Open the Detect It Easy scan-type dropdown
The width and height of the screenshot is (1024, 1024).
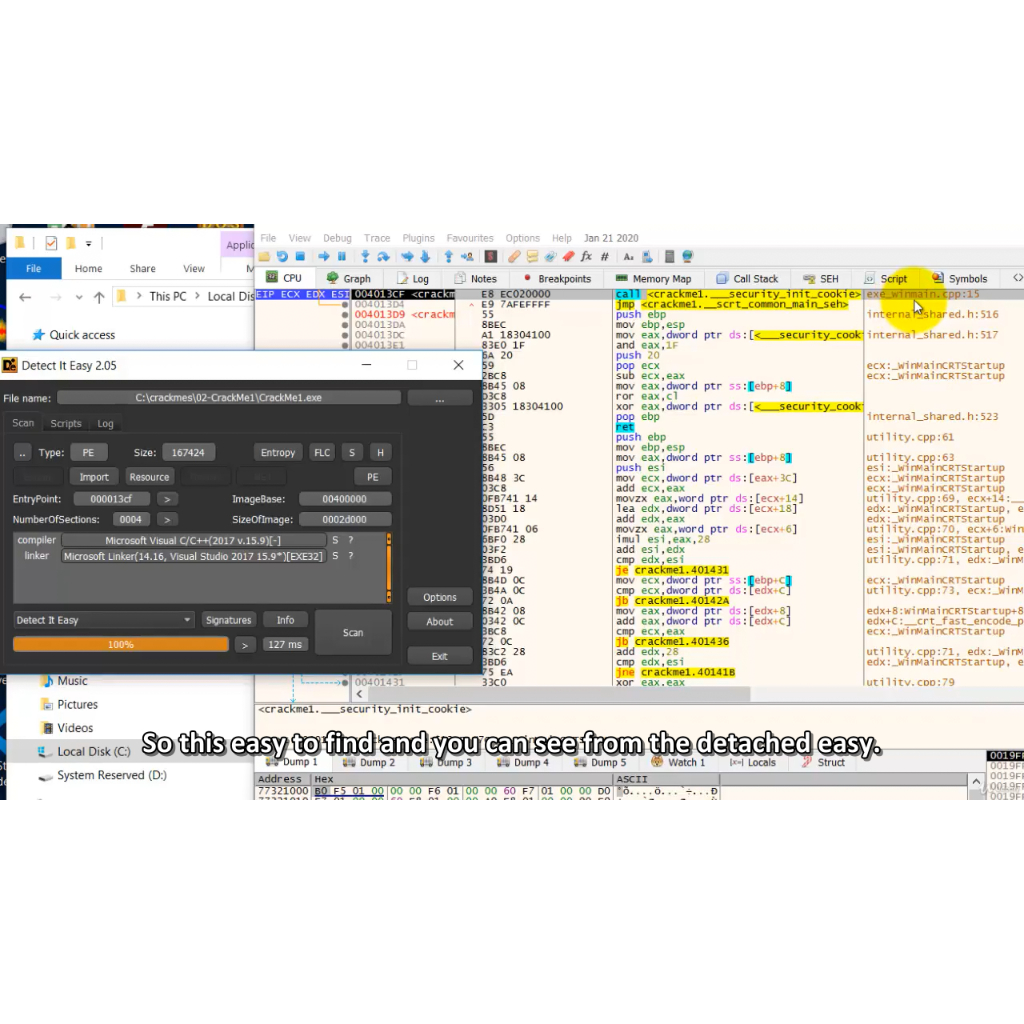point(104,620)
